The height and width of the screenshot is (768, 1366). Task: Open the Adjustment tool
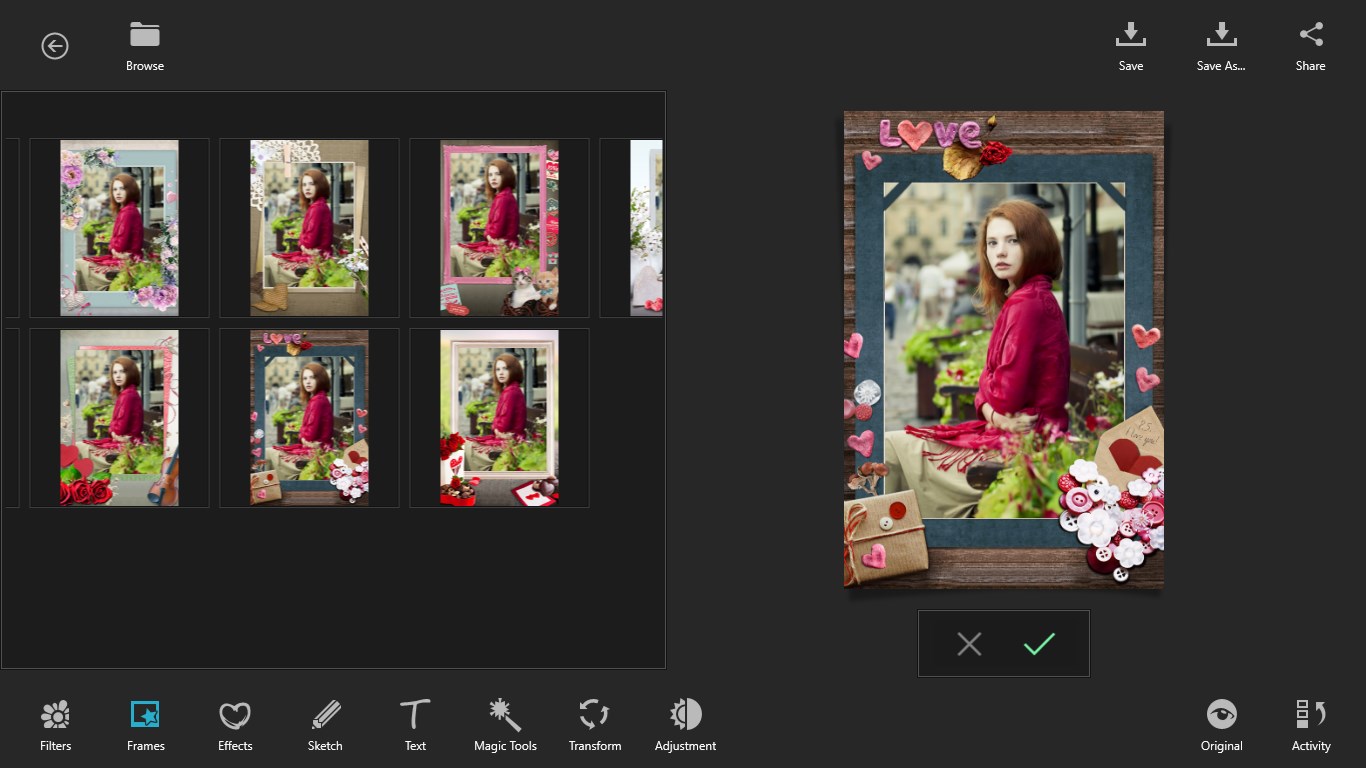point(685,724)
